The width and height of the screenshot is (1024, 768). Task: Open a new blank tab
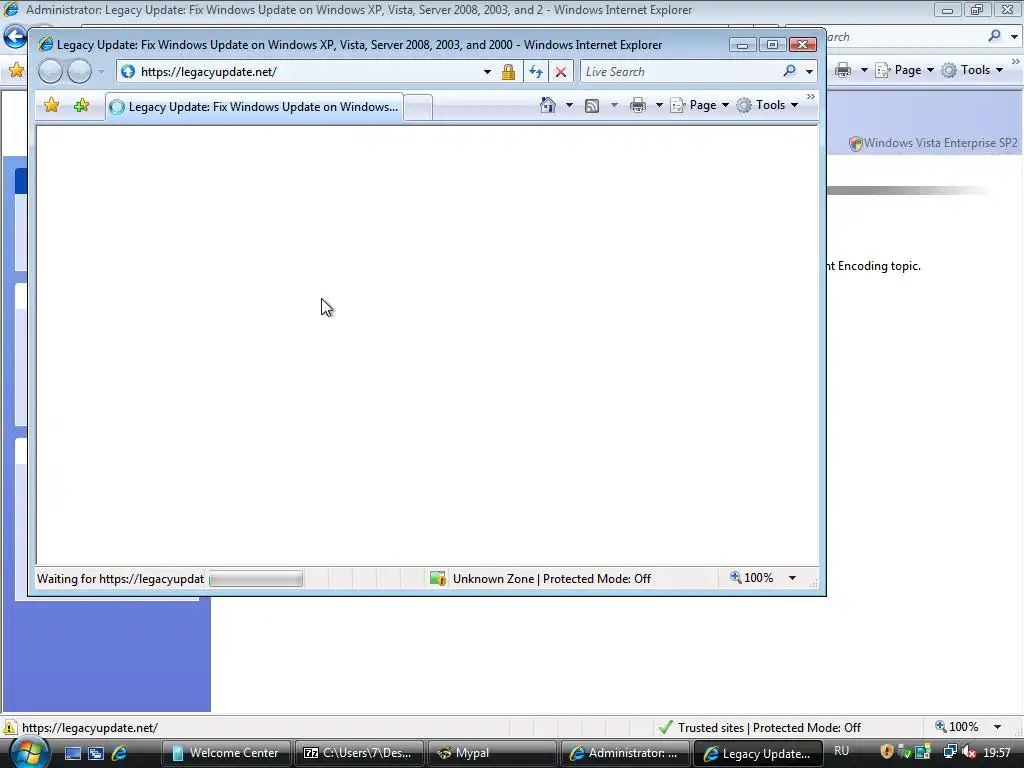418,108
